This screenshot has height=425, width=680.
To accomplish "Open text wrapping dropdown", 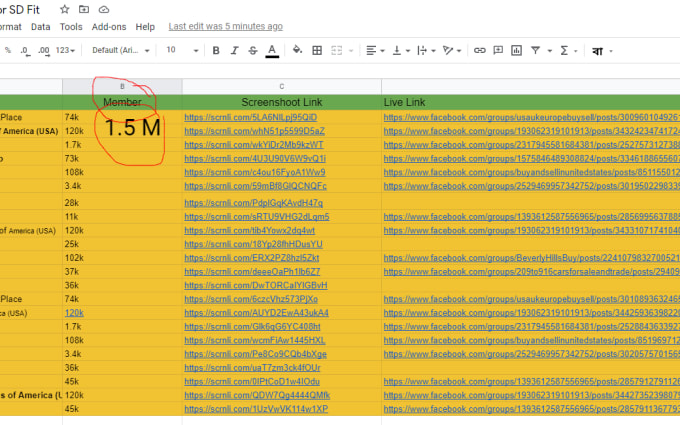I will pyautogui.click(x=426, y=51).
